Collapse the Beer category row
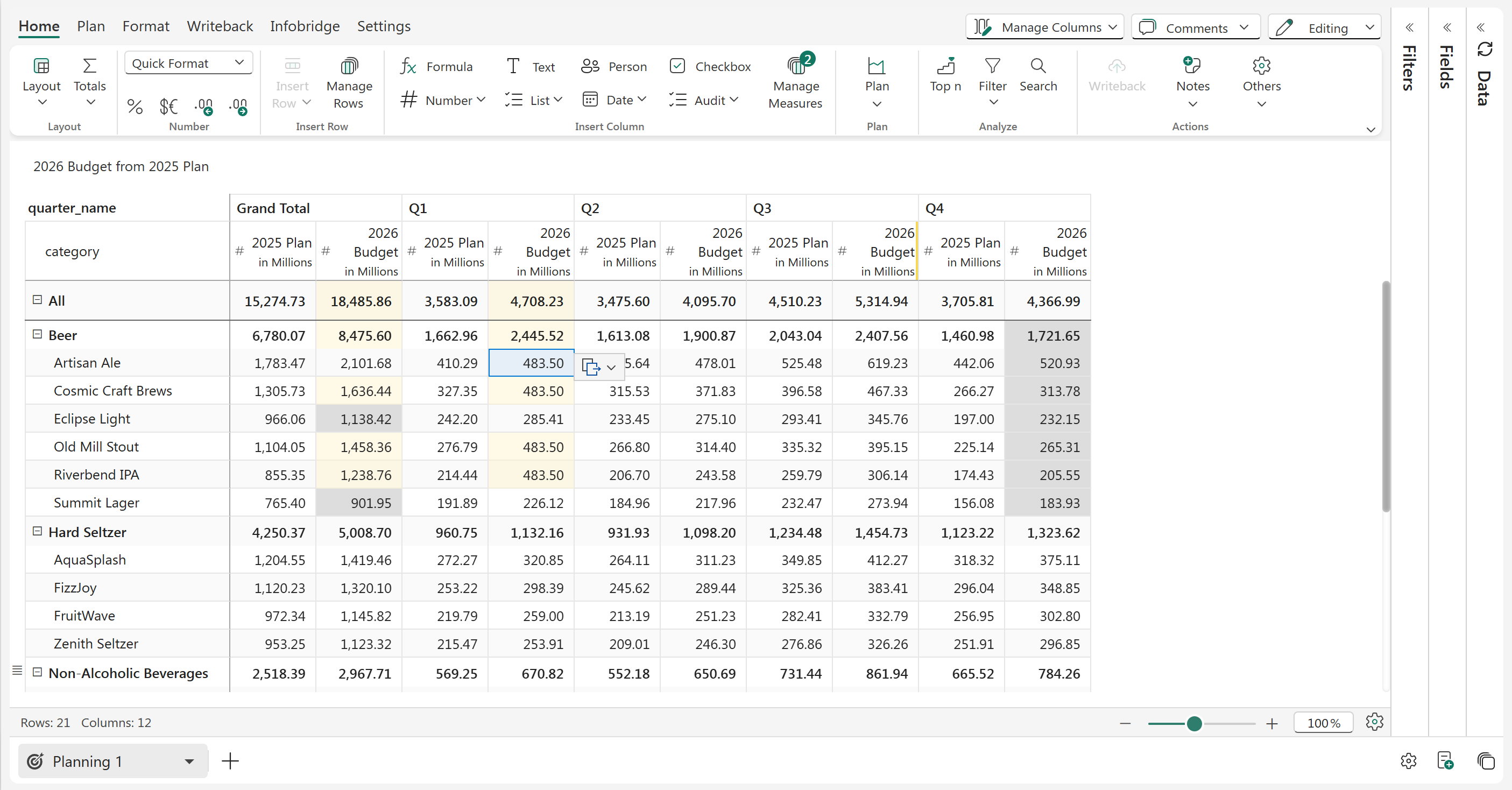Image resolution: width=1512 pixels, height=790 pixels. [38, 335]
